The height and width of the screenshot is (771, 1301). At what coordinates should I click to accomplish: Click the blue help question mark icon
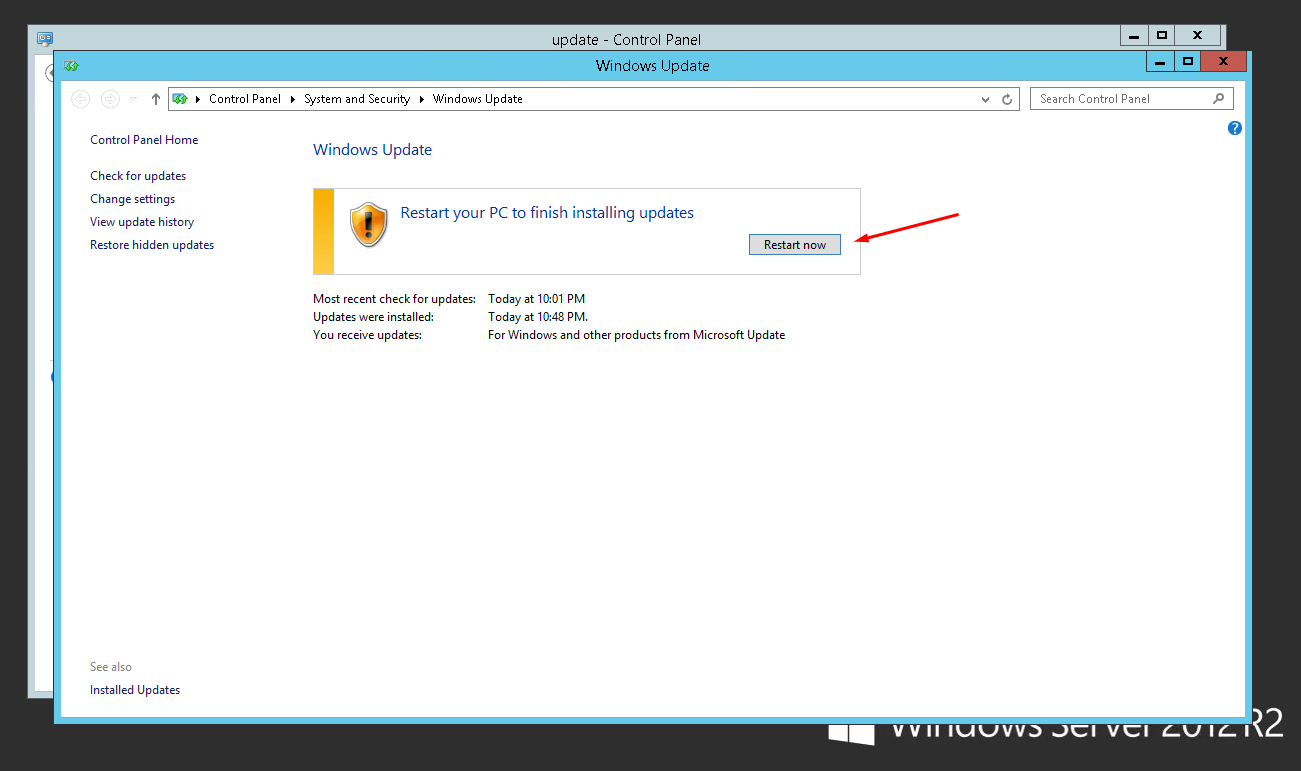[1235, 128]
